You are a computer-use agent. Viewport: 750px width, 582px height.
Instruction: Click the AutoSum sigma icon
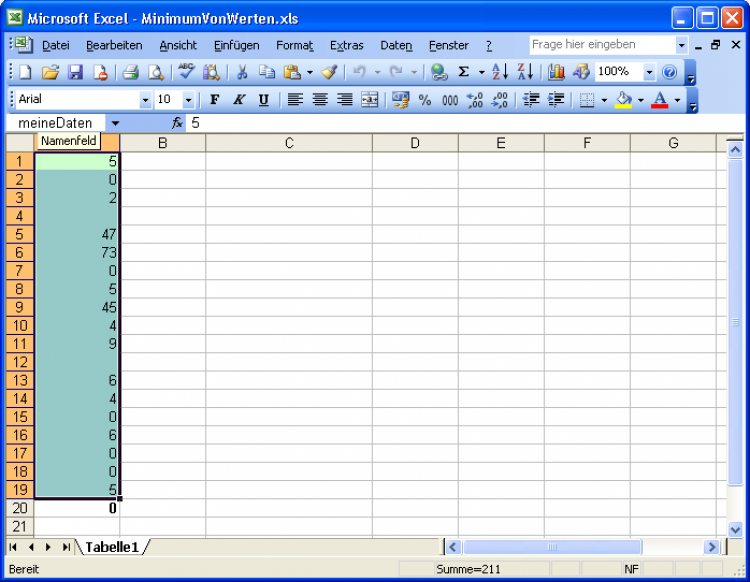coord(464,72)
